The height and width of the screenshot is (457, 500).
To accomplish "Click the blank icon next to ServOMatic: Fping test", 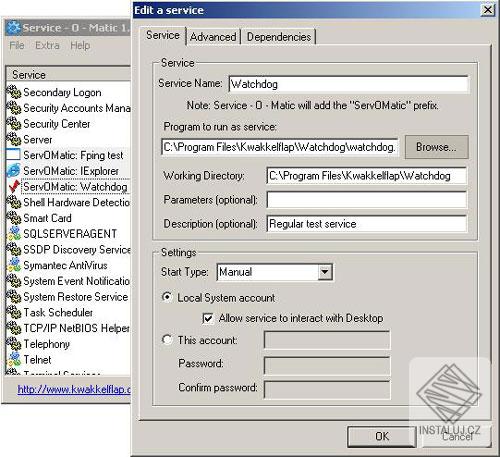I will pos(13,155).
